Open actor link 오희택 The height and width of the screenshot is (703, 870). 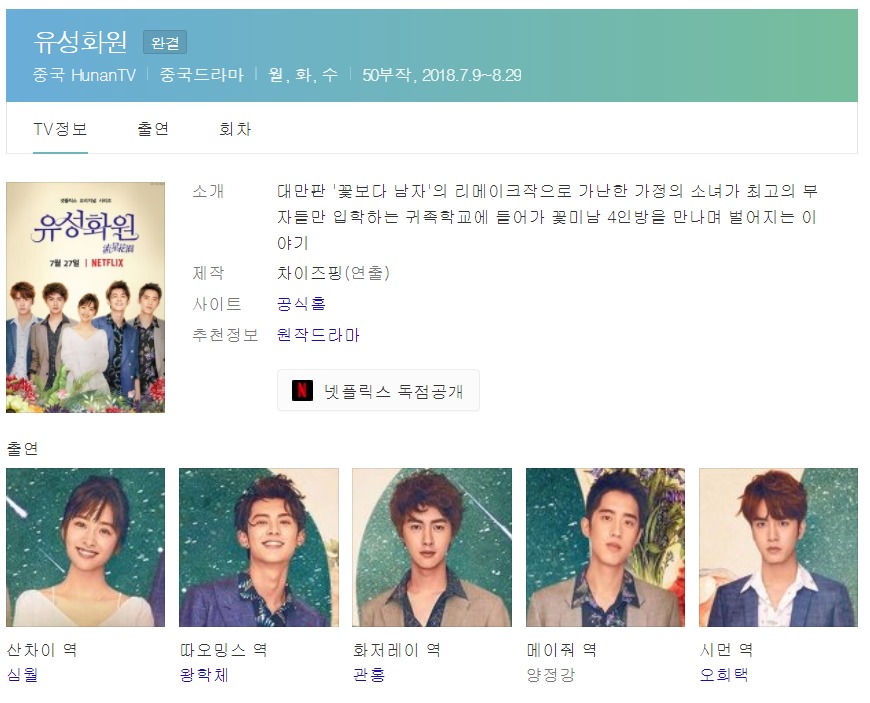724,675
